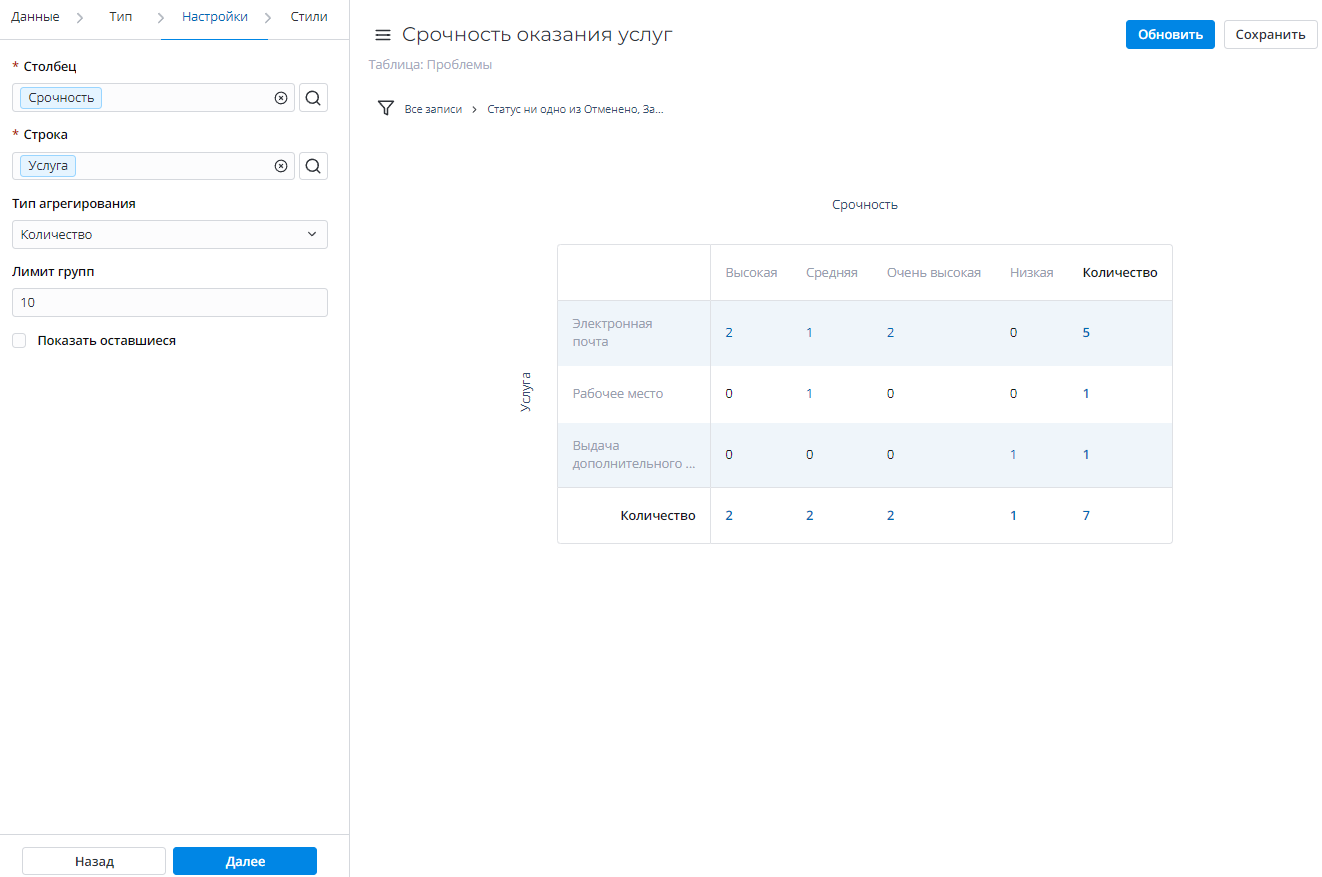The image size is (1322, 877).
Task: Expand the Тип агрегирования dropdown
Action: click(x=169, y=235)
